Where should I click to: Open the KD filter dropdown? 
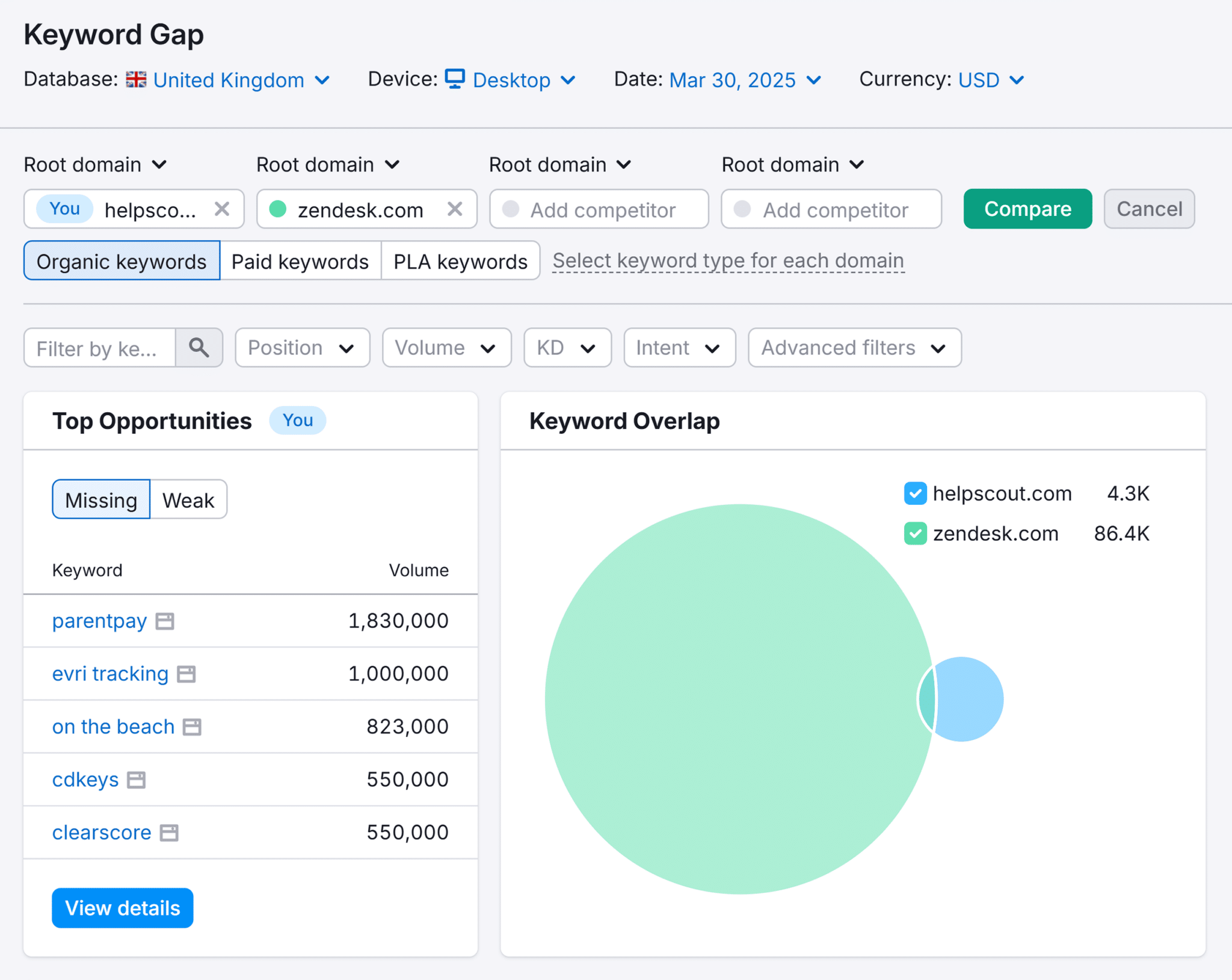[x=567, y=348]
